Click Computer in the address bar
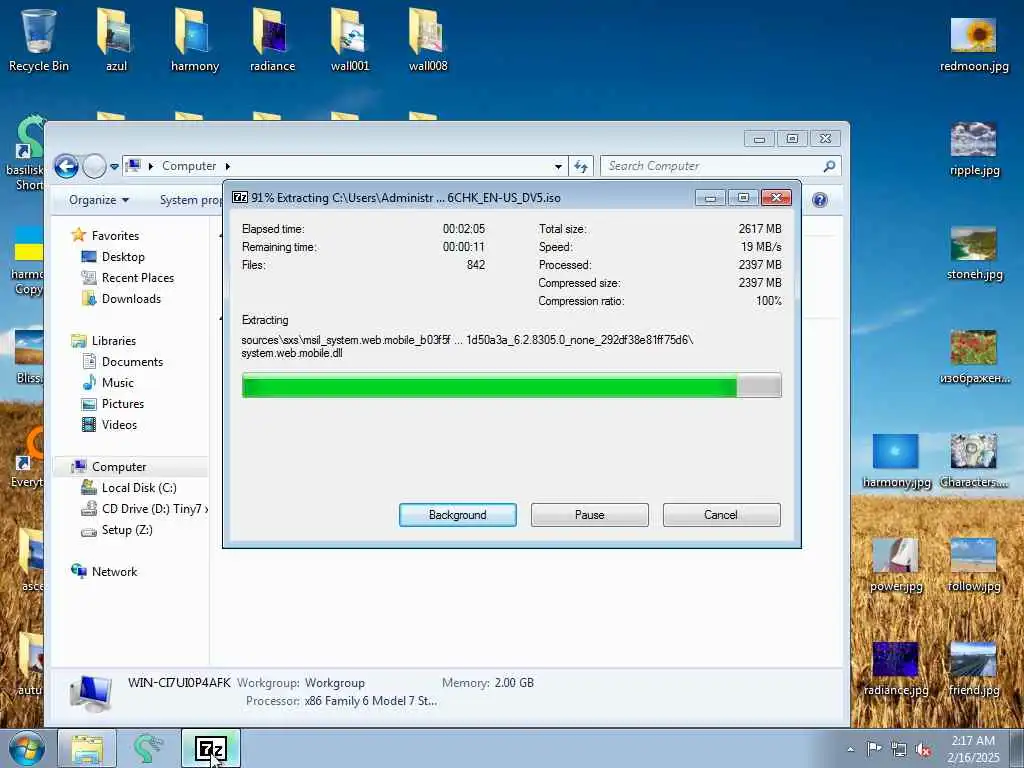 [189, 166]
